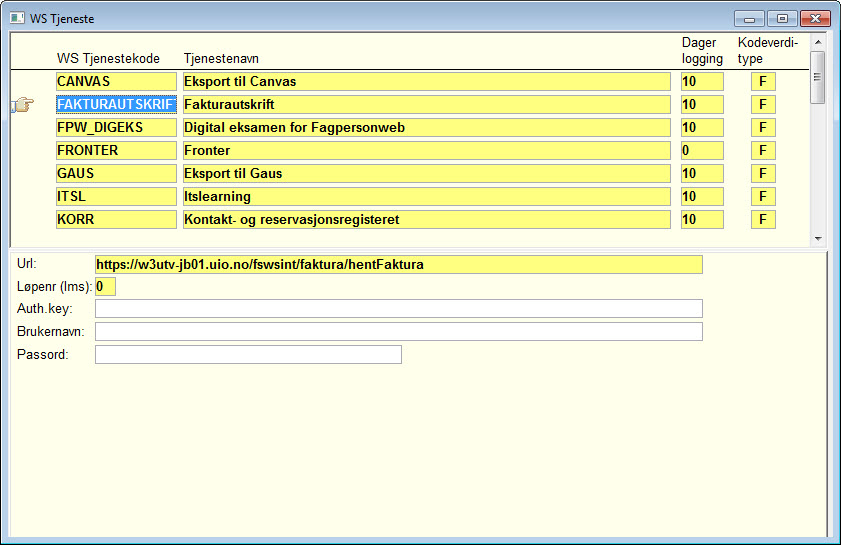841x545 pixels.
Task: Click the 'Itslearning' service name field
Action: click(427, 196)
